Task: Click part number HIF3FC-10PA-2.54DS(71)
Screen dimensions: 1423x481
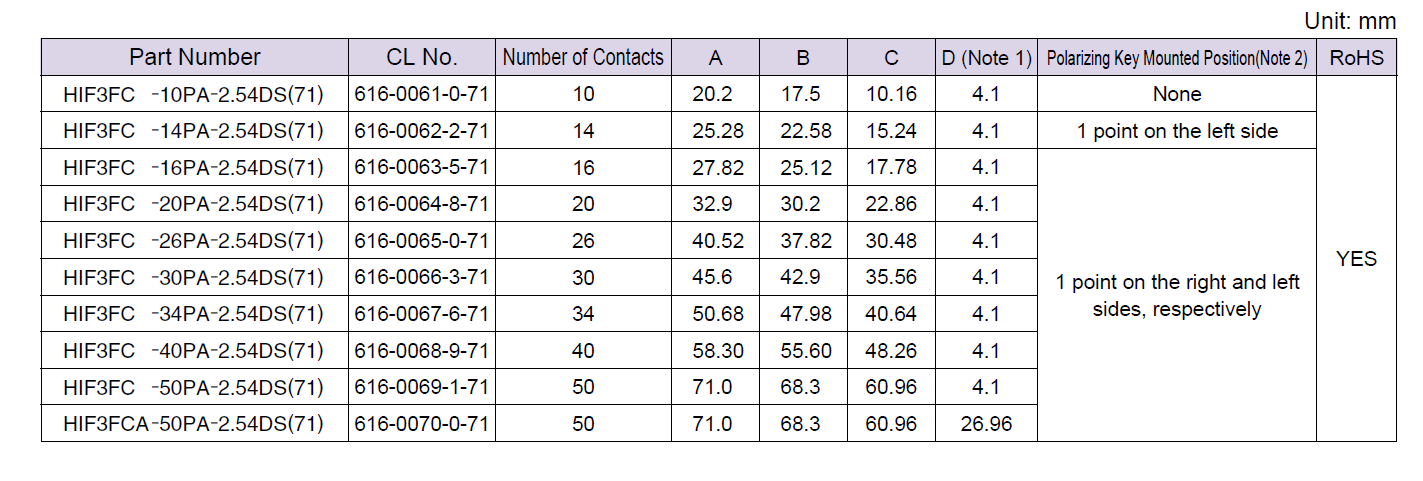Action: coord(193,94)
